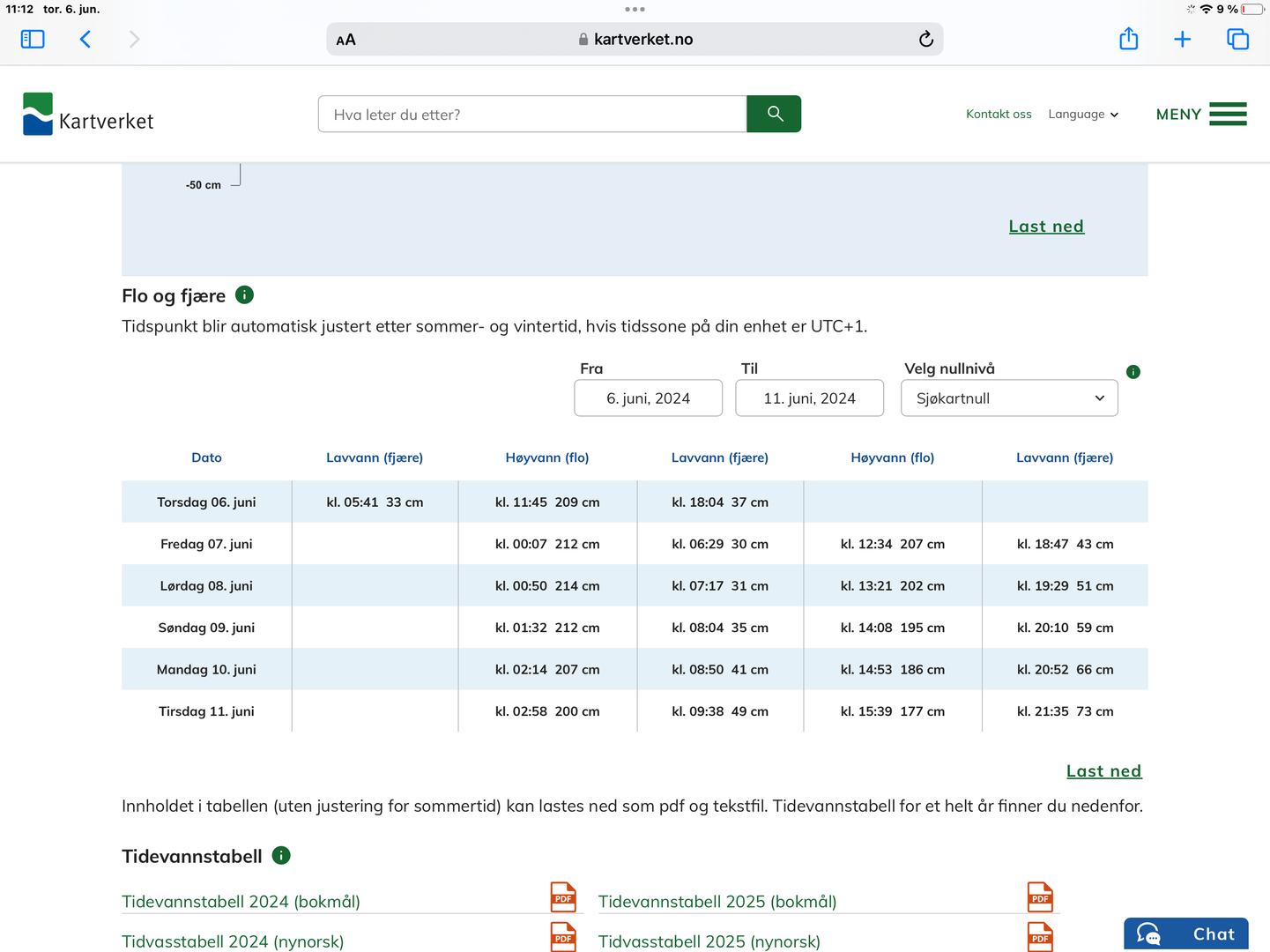
Task: Select the Torsdag 06. juni row label
Action: click(206, 502)
